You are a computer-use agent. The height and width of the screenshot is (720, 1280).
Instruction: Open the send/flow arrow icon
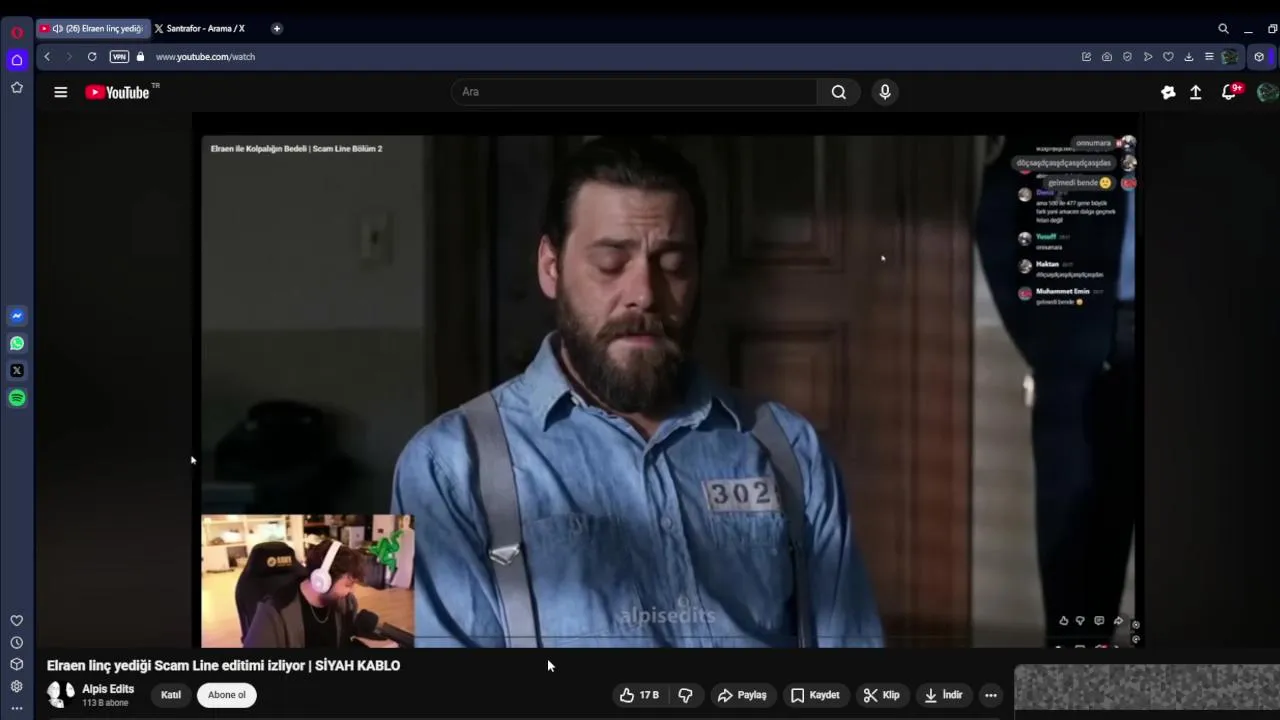pos(1148,57)
